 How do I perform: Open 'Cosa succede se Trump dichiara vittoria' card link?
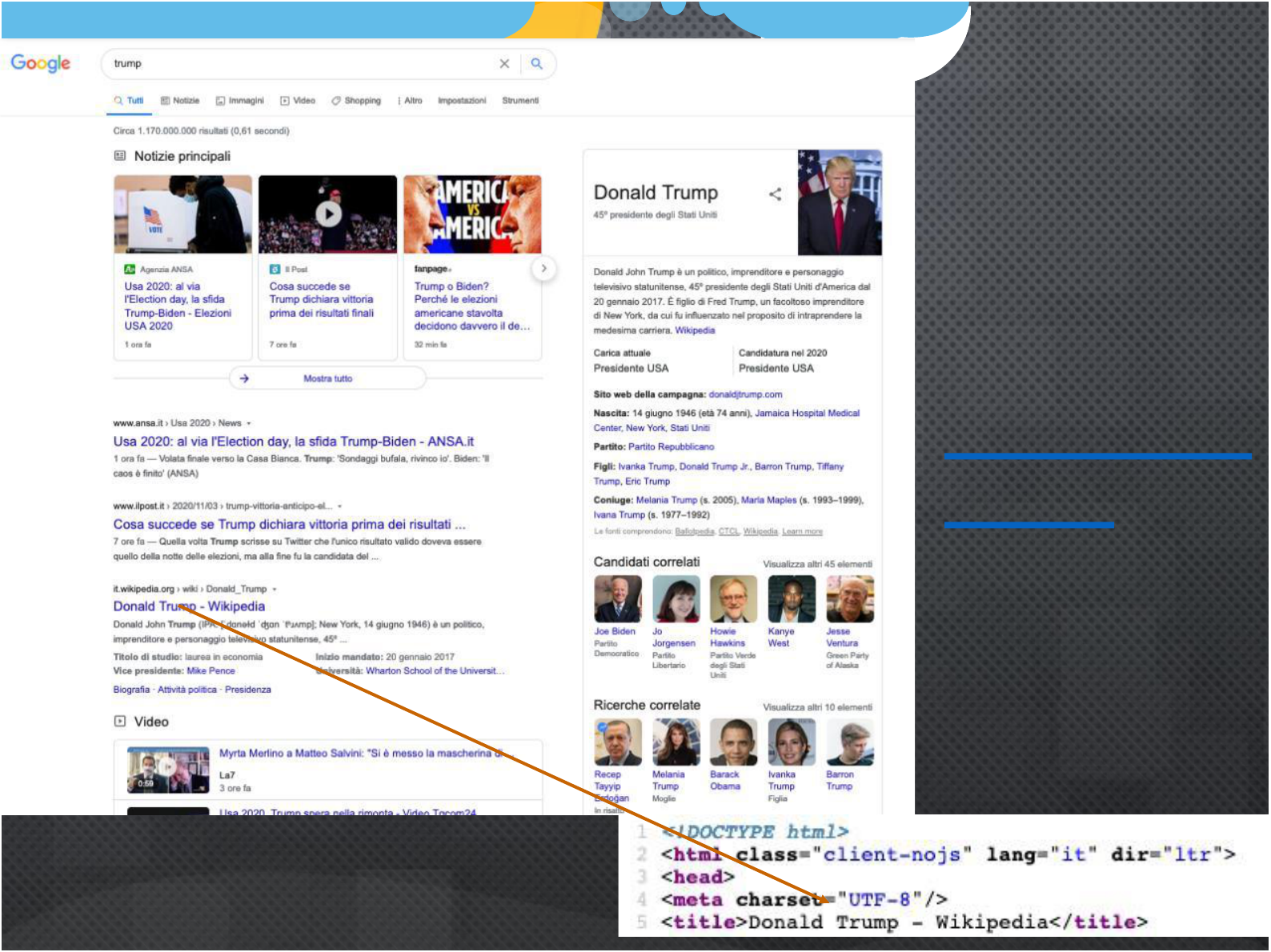(322, 299)
